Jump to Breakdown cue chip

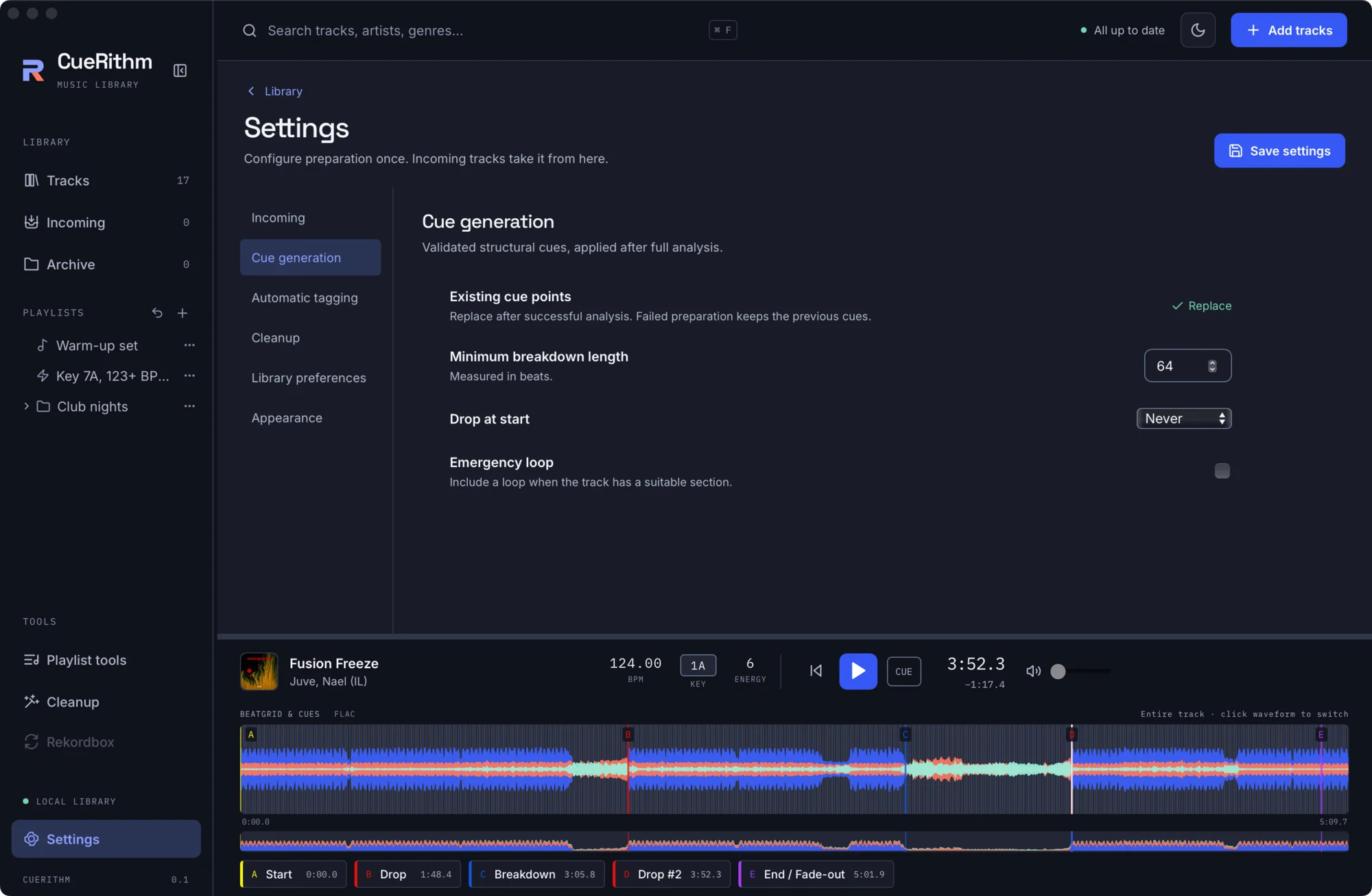click(x=537, y=874)
